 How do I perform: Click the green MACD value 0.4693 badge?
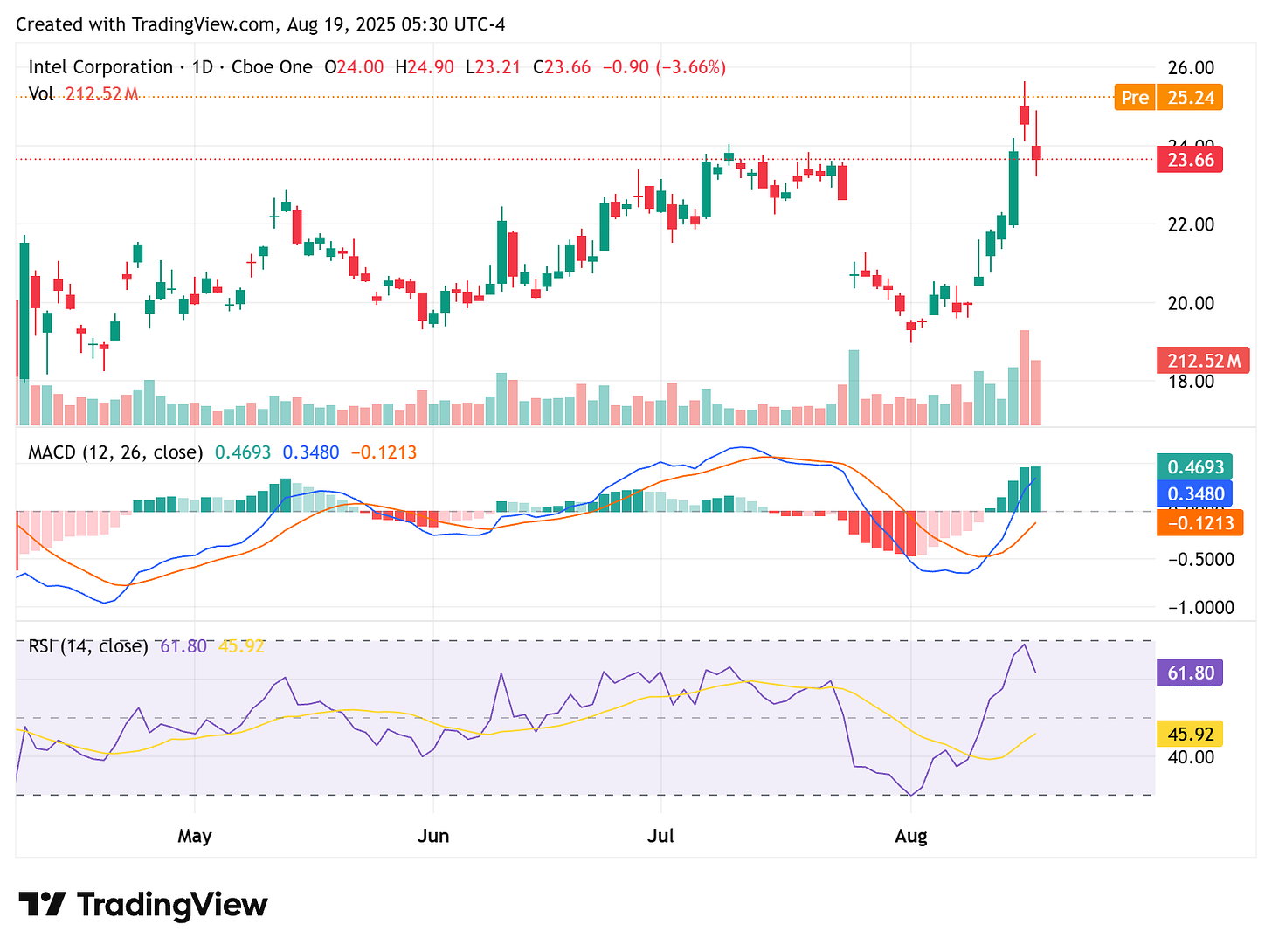click(1194, 467)
